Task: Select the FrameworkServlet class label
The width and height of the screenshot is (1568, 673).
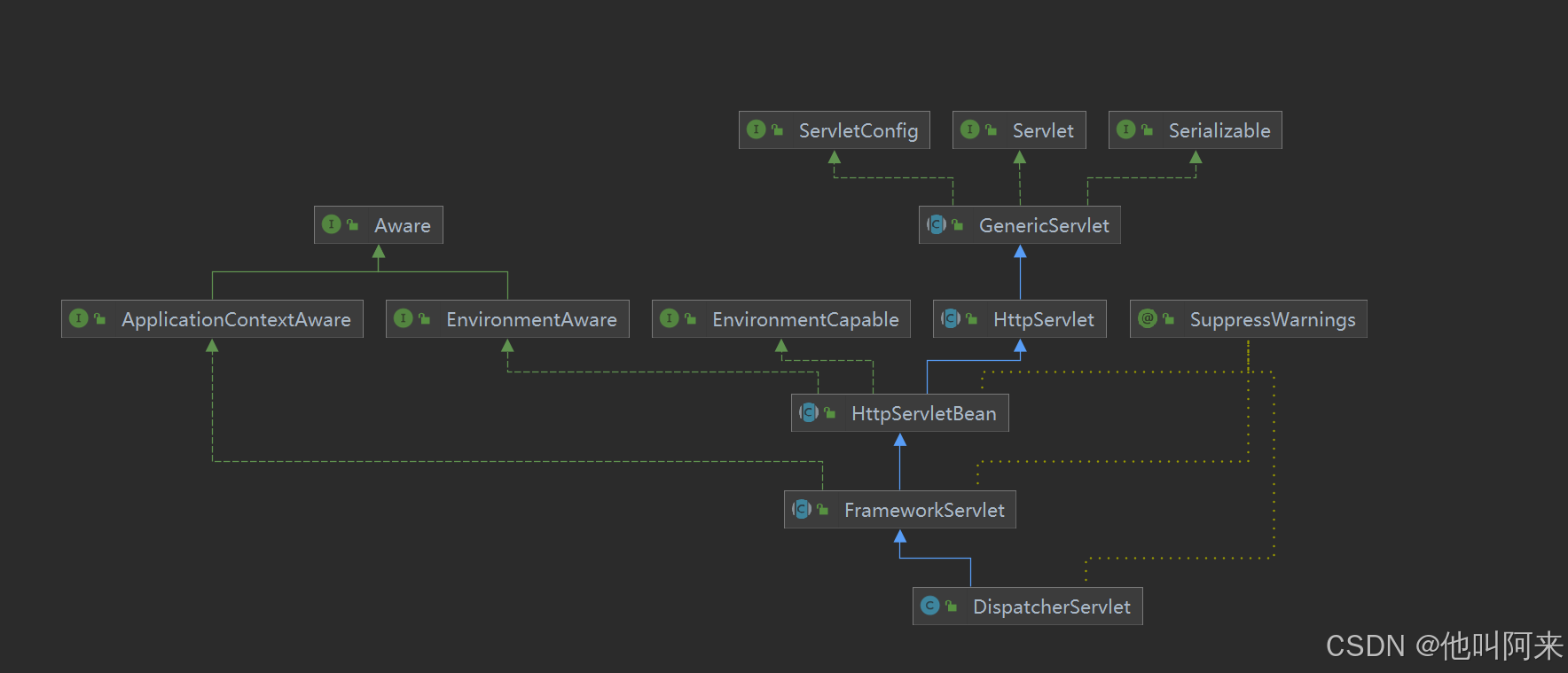Action: [x=924, y=510]
